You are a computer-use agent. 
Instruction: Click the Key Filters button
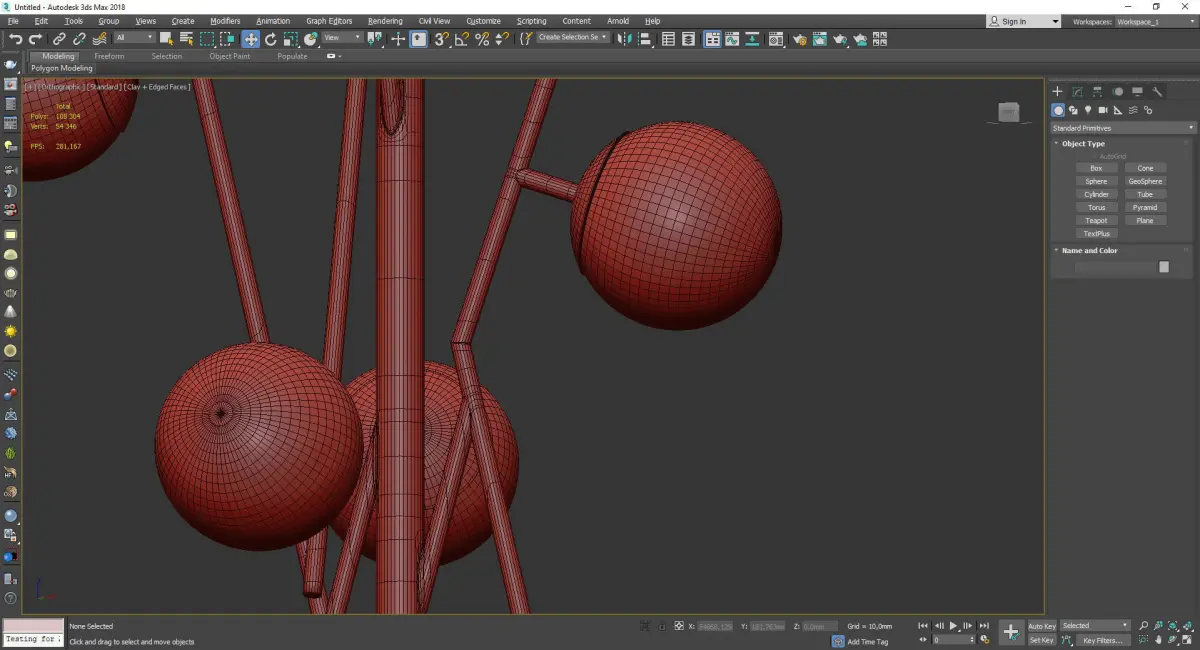(1101, 640)
